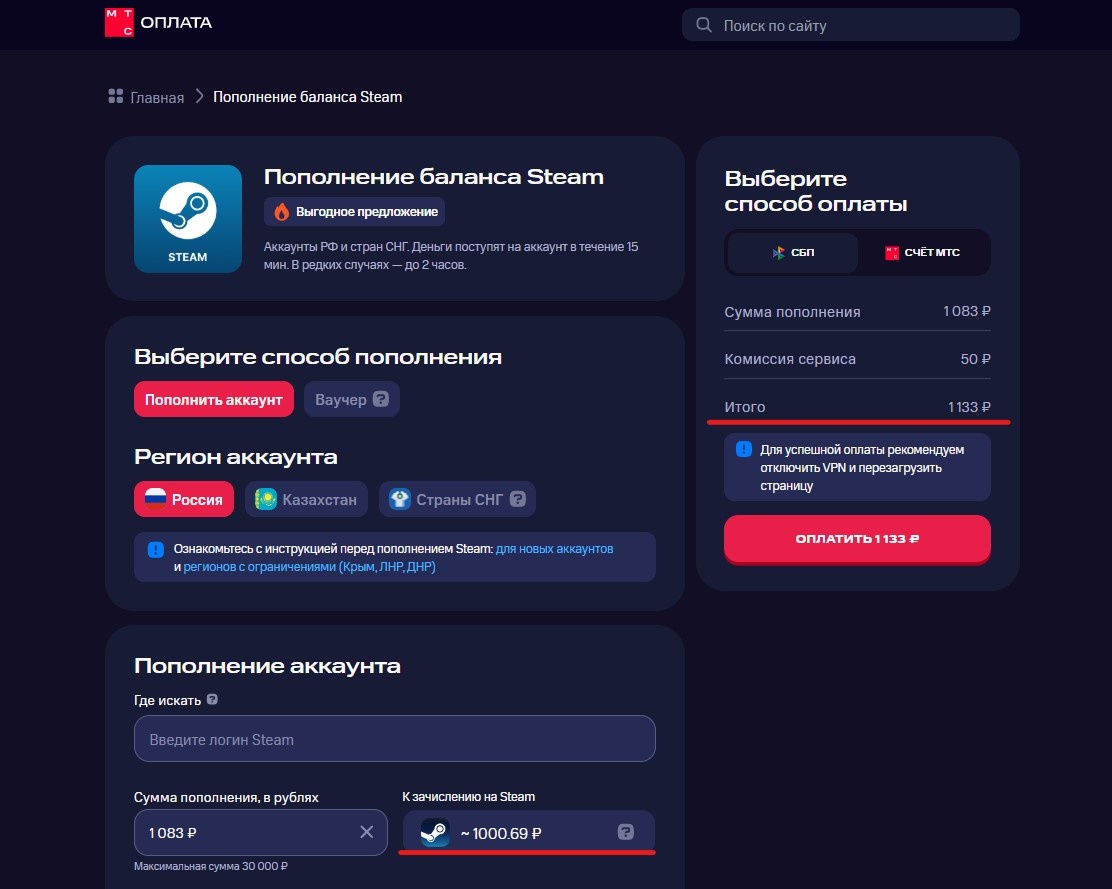The width and height of the screenshot is (1112, 889).
Task: Open the help tooltip on Ваучер option
Action: tap(381, 398)
